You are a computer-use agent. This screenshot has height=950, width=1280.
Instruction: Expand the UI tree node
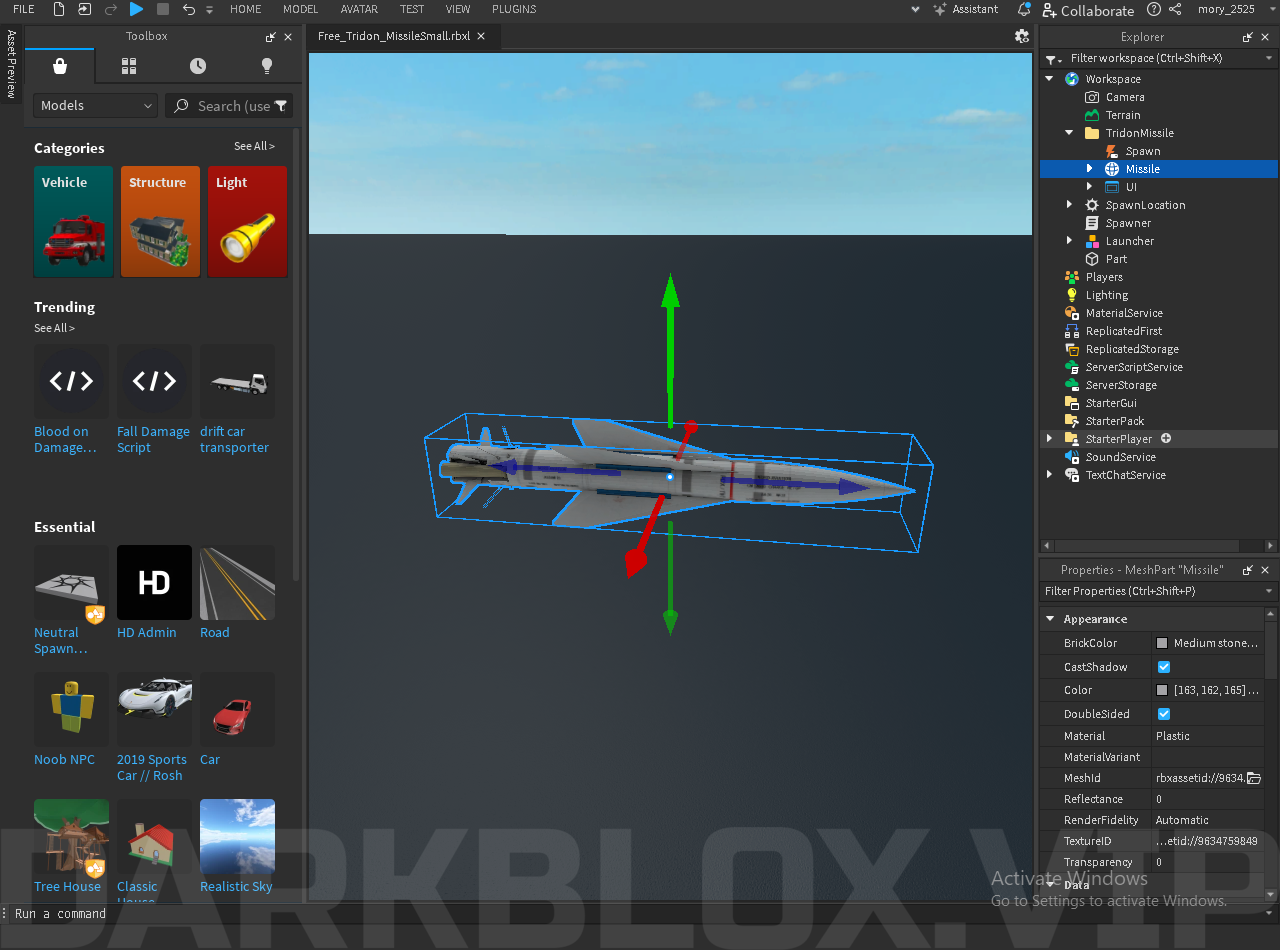[1089, 187]
